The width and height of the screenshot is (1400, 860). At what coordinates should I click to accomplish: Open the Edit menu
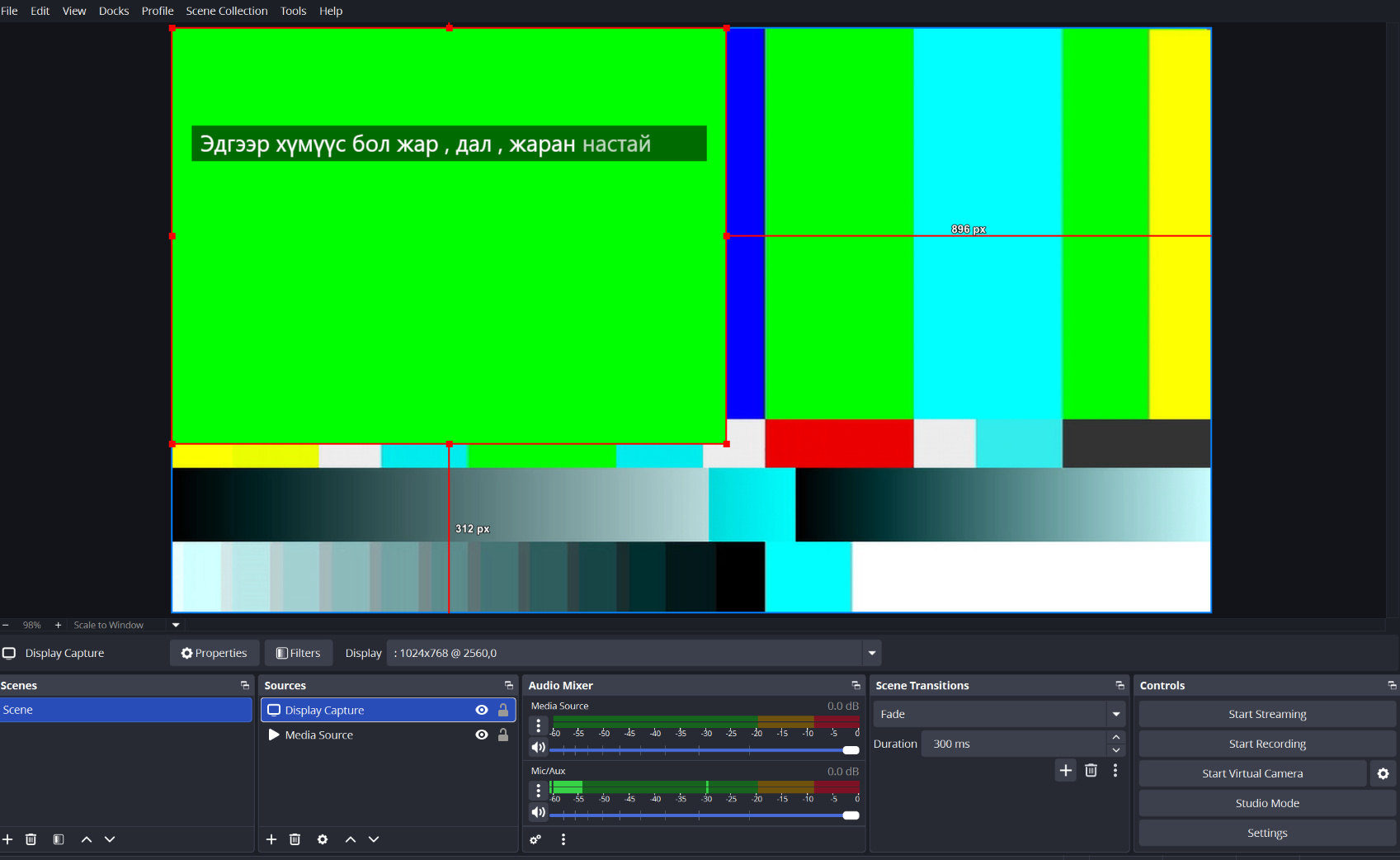[40, 11]
